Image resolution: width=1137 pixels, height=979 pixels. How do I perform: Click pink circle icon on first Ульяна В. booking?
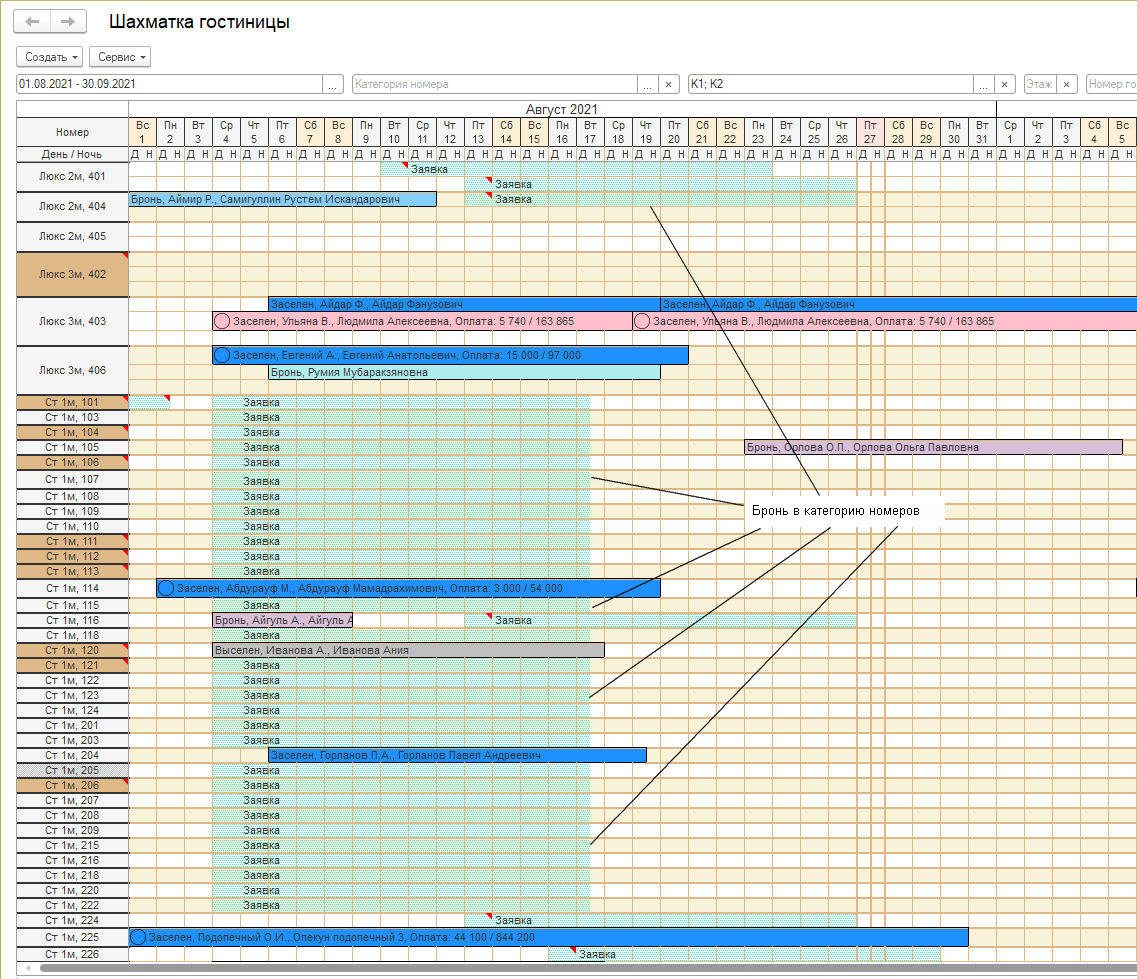pos(222,322)
